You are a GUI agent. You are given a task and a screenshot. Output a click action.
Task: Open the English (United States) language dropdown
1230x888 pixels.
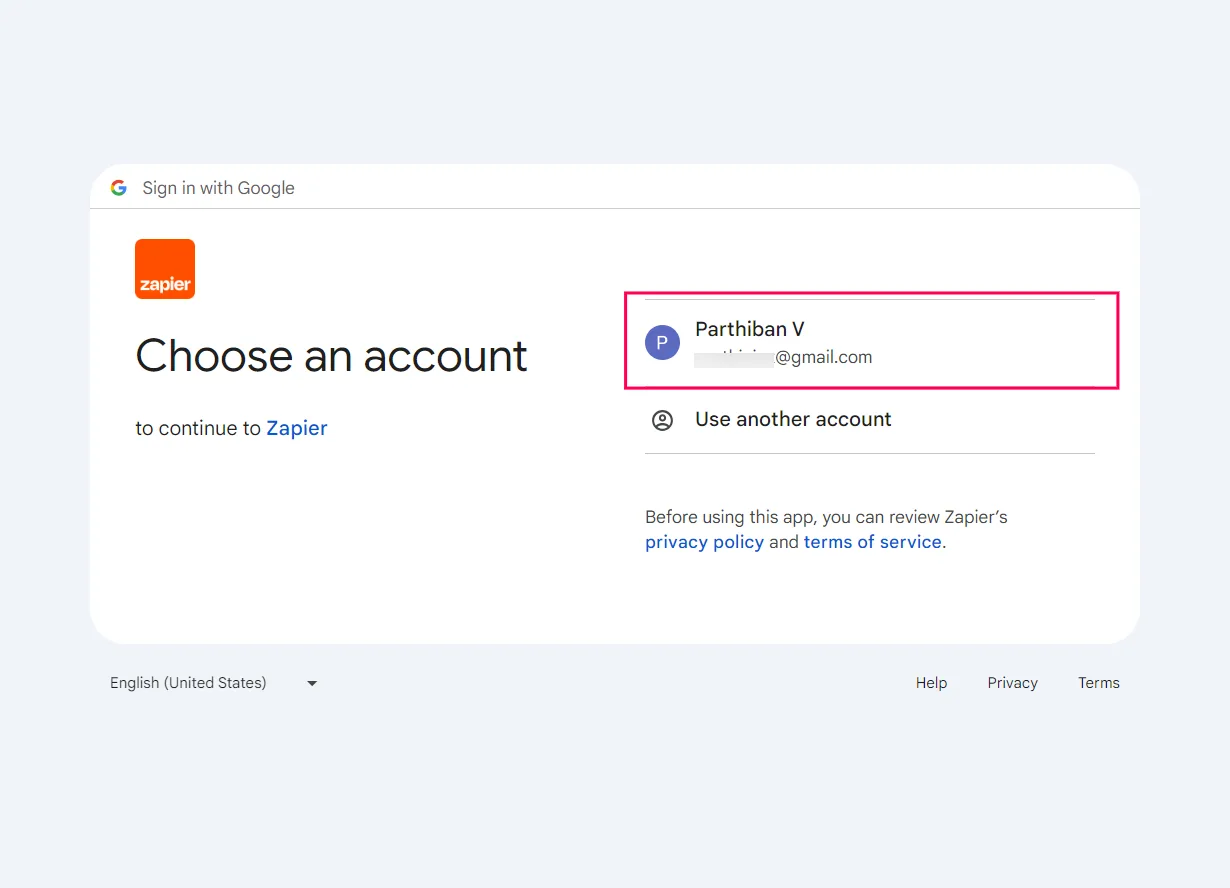[x=214, y=683]
